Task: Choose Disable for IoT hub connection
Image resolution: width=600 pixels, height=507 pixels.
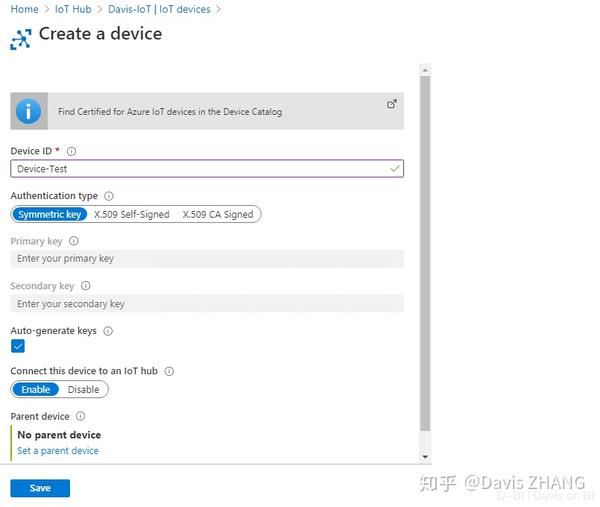Action: pos(83,390)
